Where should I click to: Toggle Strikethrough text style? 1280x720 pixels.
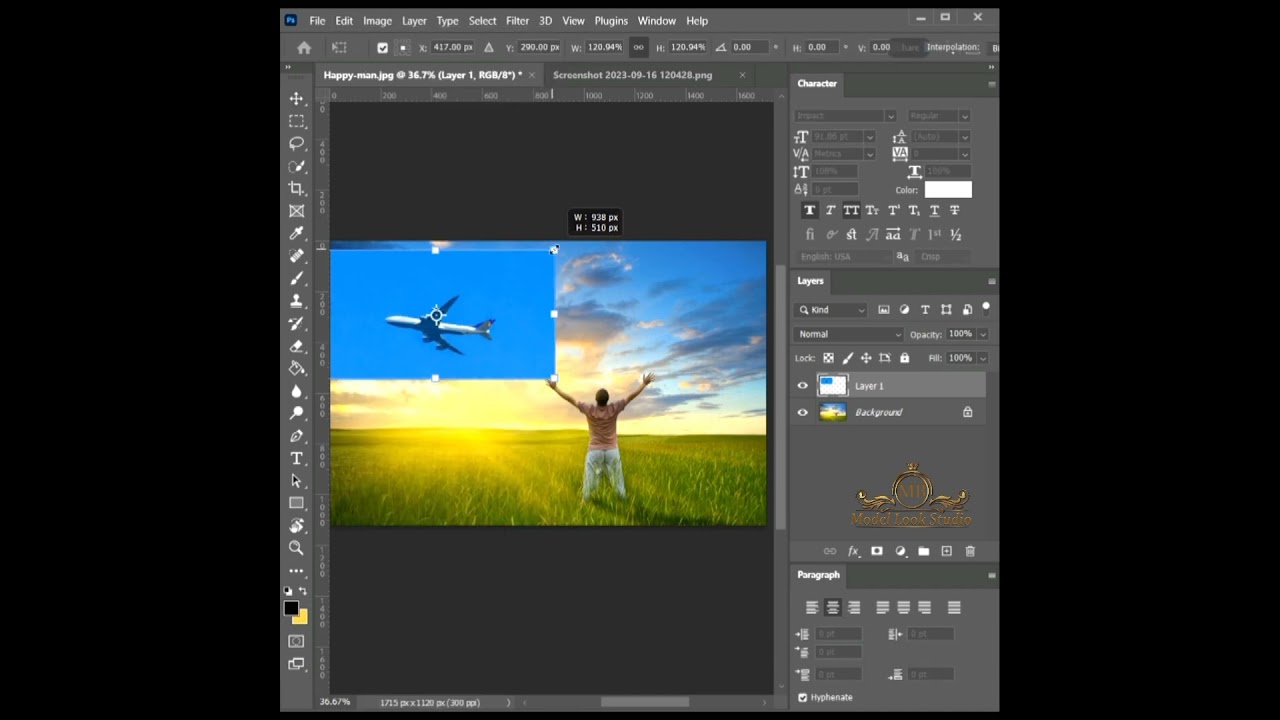tap(955, 211)
